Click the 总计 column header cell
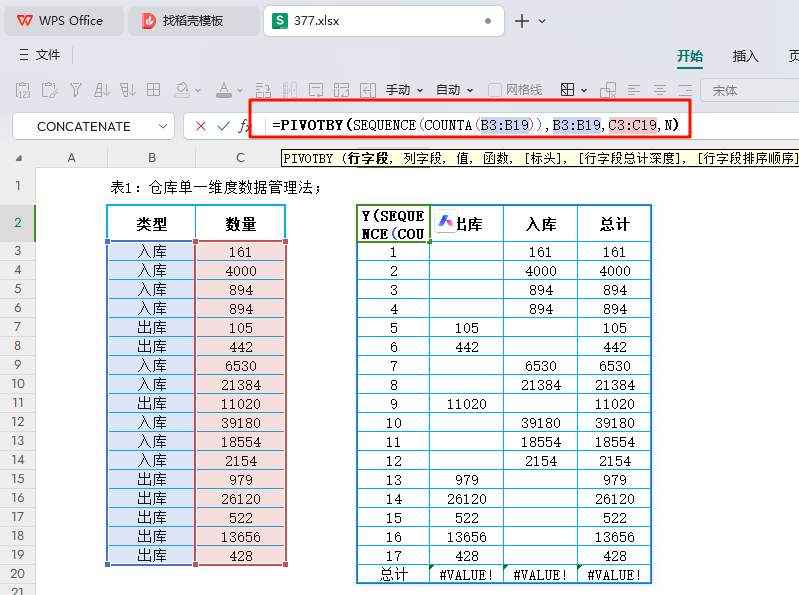The image size is (799, 595). (615, 224)
